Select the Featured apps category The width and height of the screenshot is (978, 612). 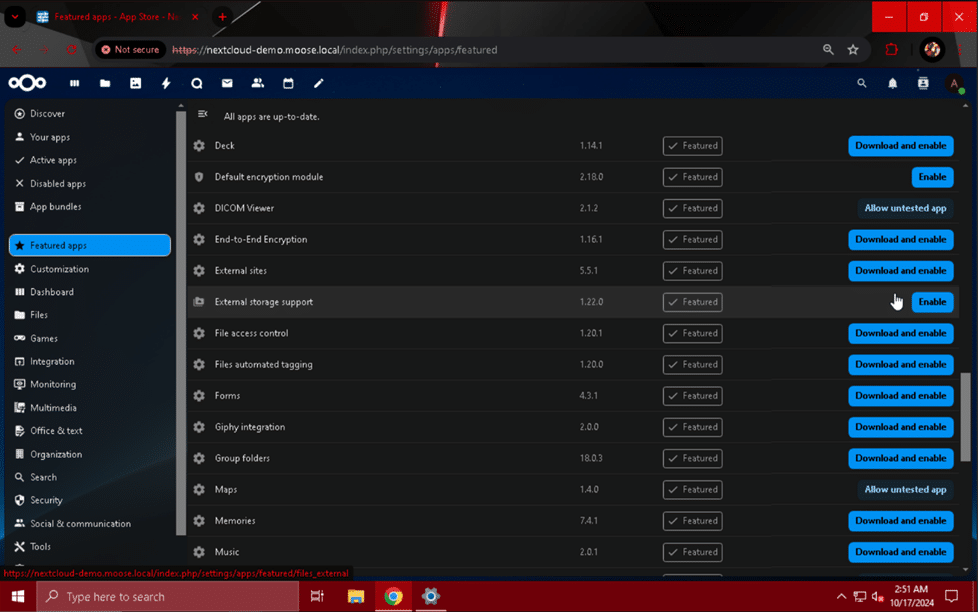90,245
